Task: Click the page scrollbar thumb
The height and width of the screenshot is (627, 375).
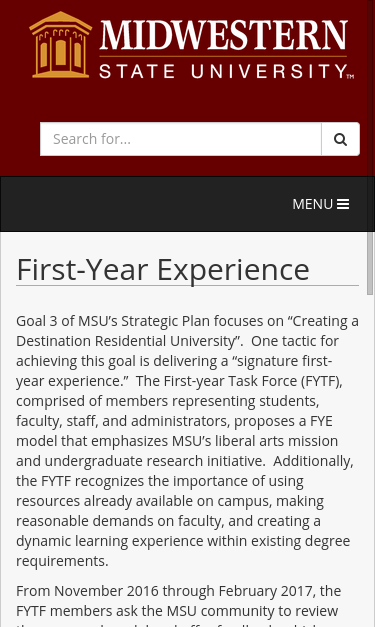Action: [370, 264]
